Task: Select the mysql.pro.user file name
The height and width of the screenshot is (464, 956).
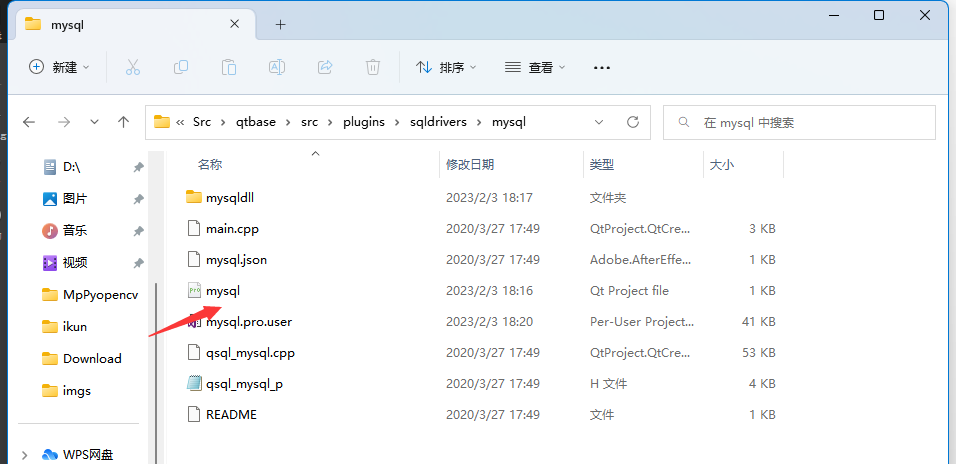Action: point(249,321)
